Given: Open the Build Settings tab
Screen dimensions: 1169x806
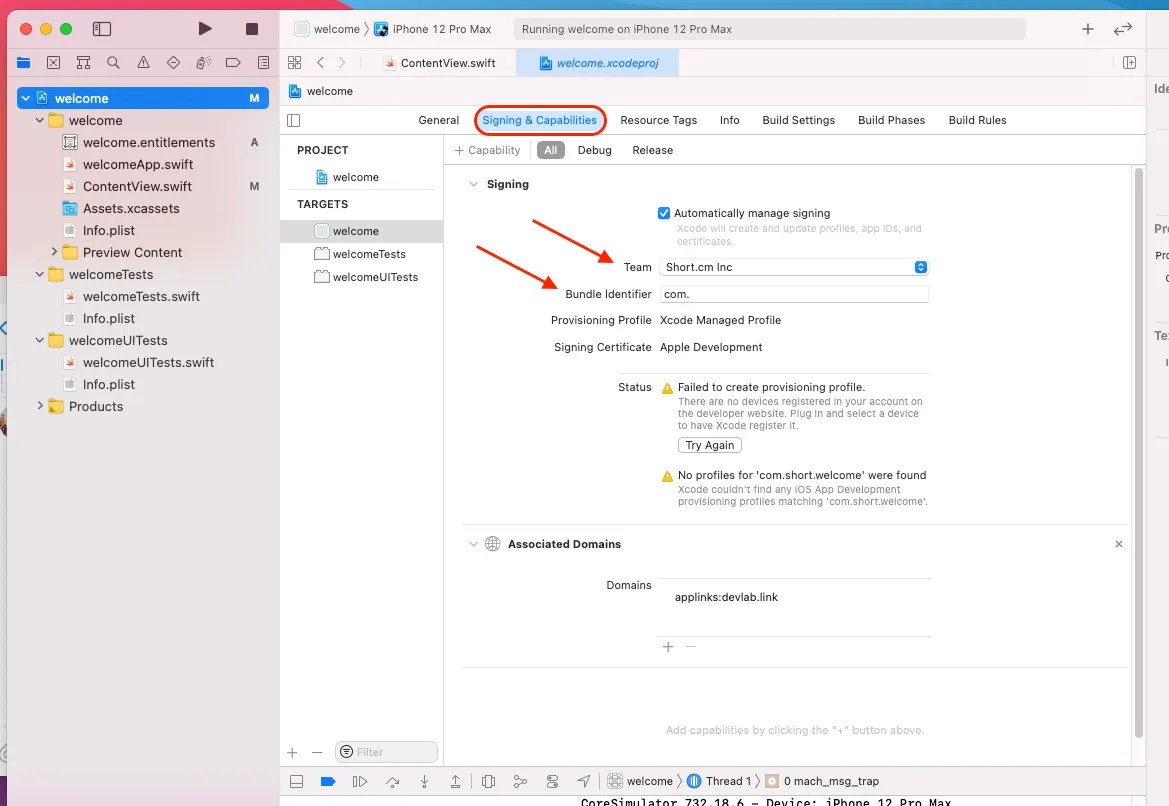Looking at the screenshot, I should [x=798, y=120].
